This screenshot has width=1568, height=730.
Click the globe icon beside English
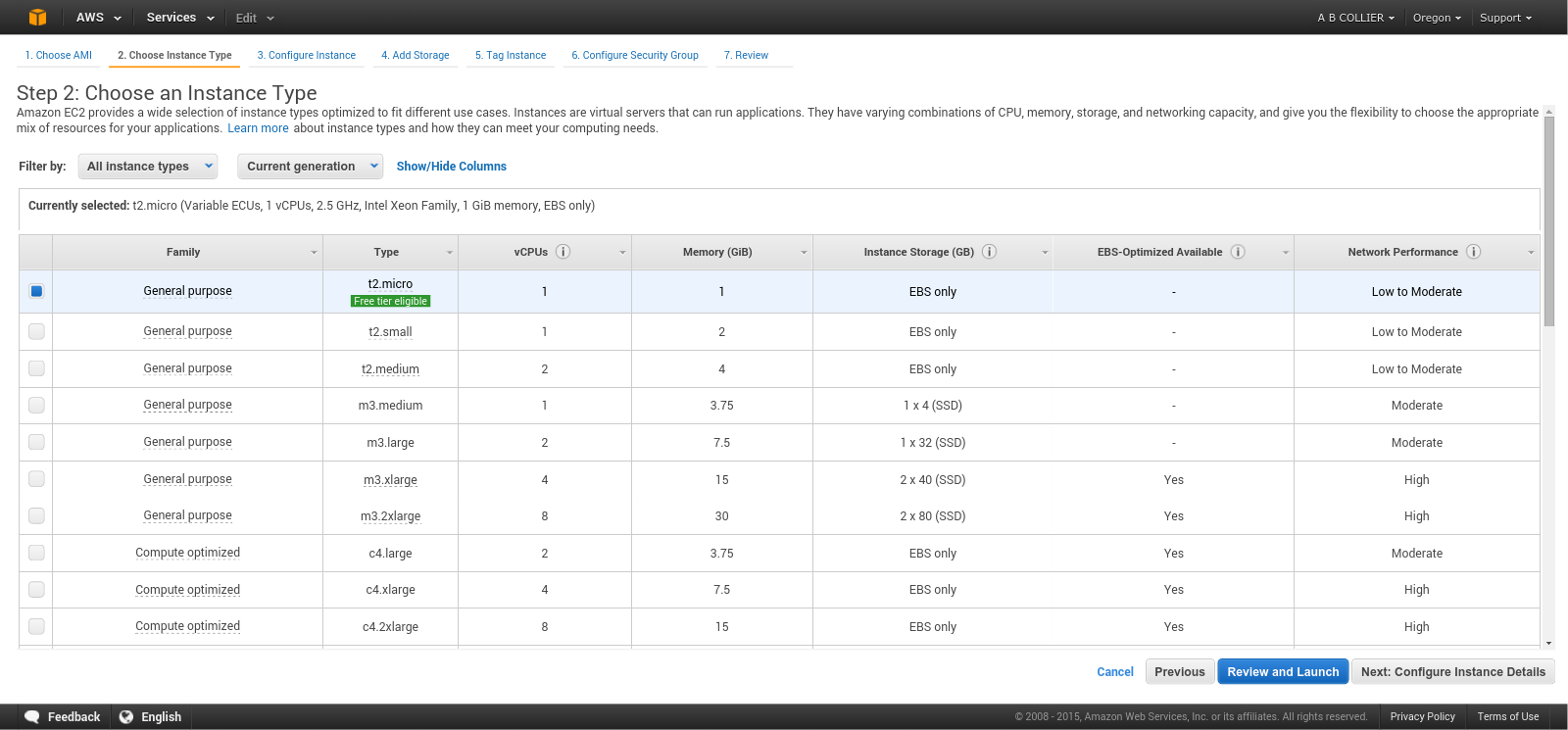pyautogui.click(x=126, y=716)
